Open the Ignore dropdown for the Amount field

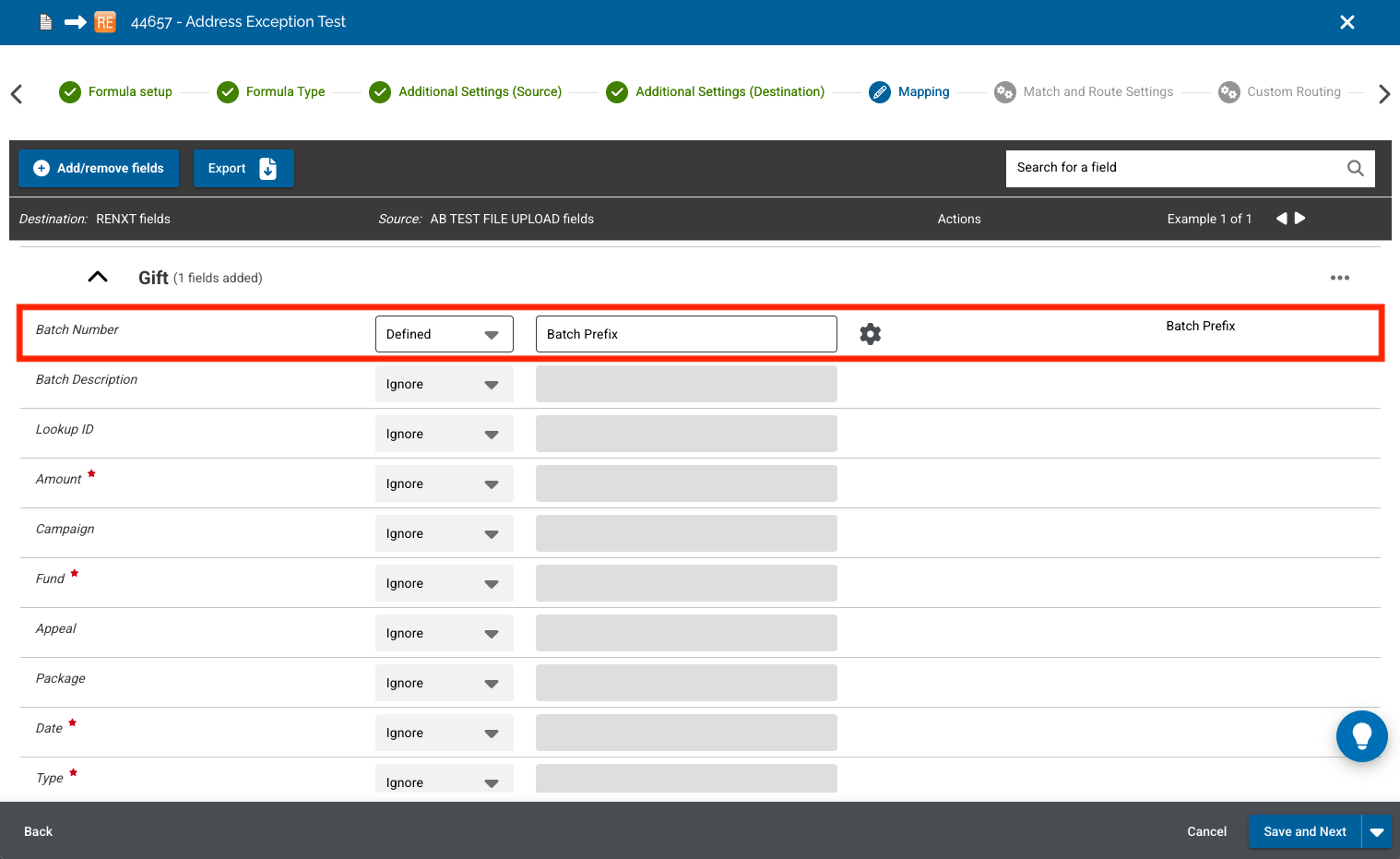444,483
